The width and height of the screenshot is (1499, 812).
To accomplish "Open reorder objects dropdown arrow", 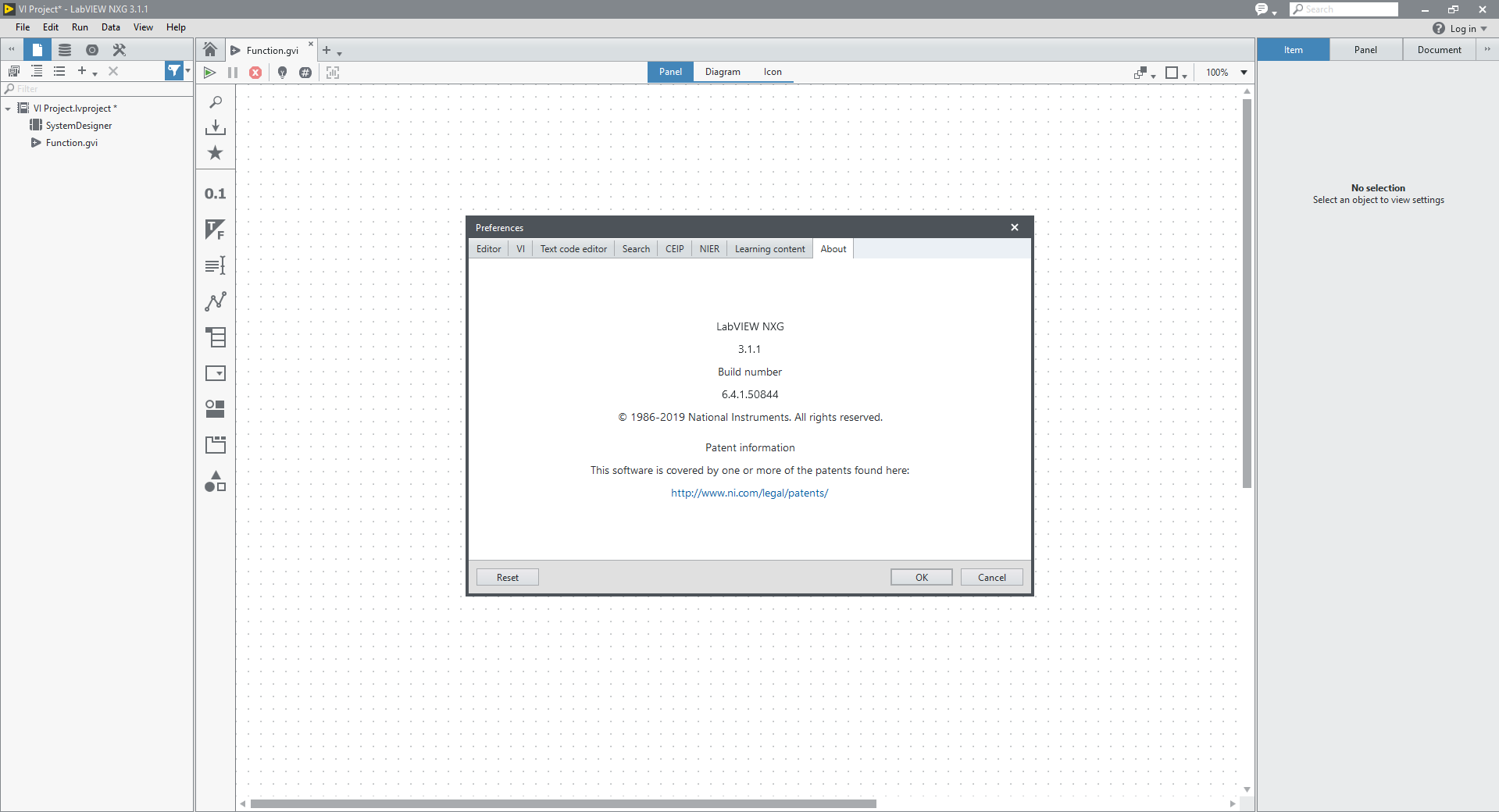I will pos(1153,76).
